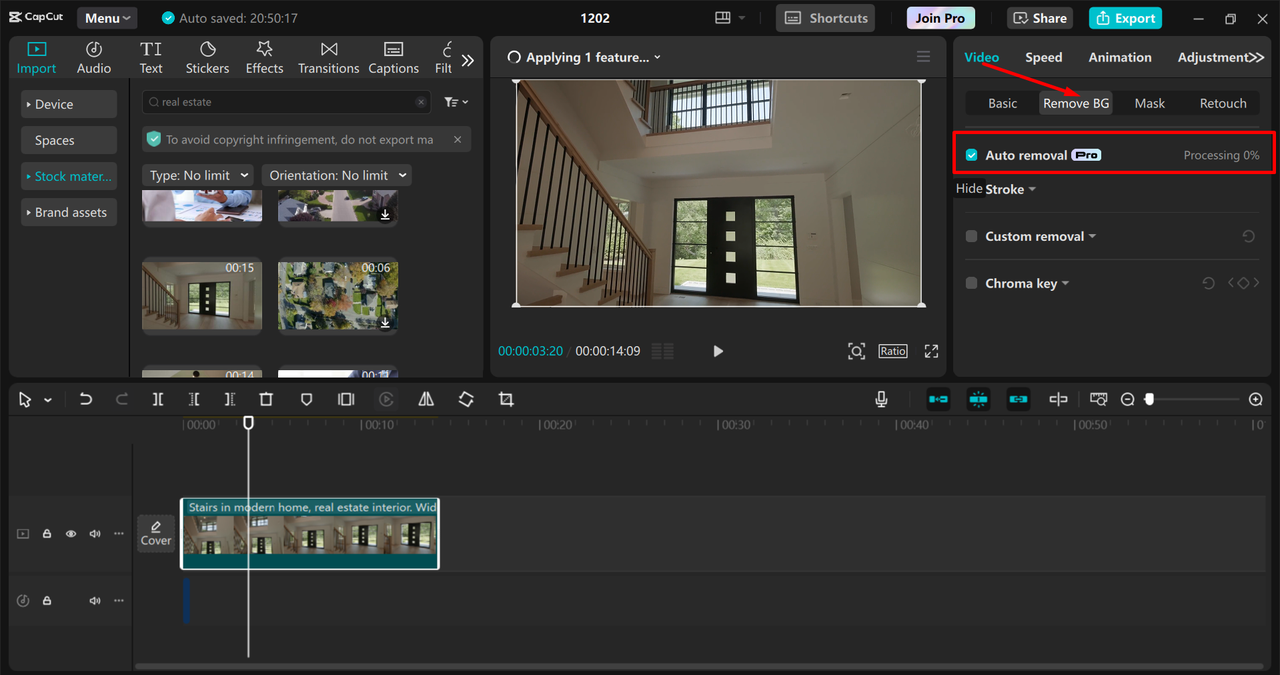Click the zoom-out magnifier on timeline
This screenshot has height=675, width=1280.
coord(1127,399)
